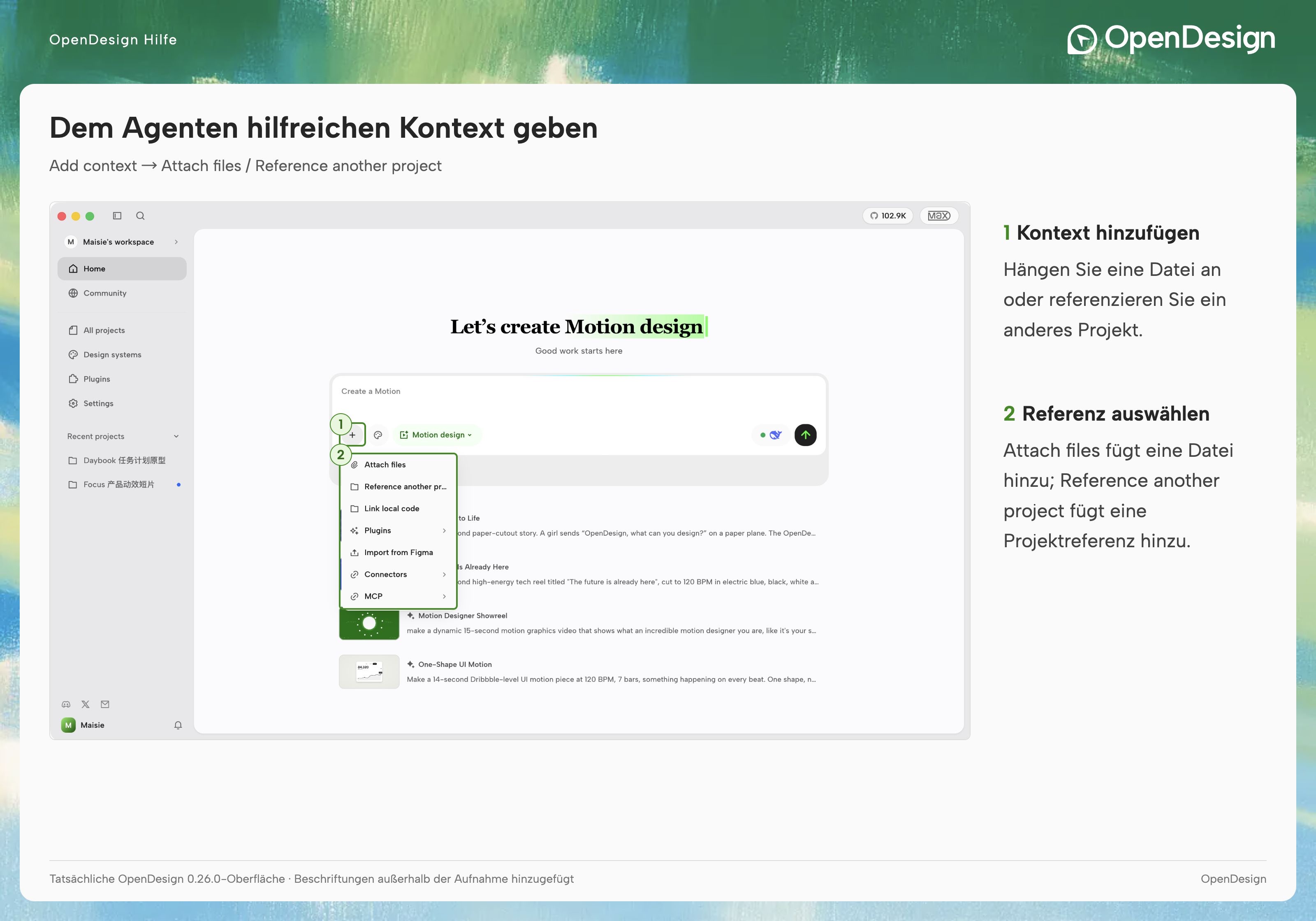Choose Attach files from the menu

tap(399, 465)
